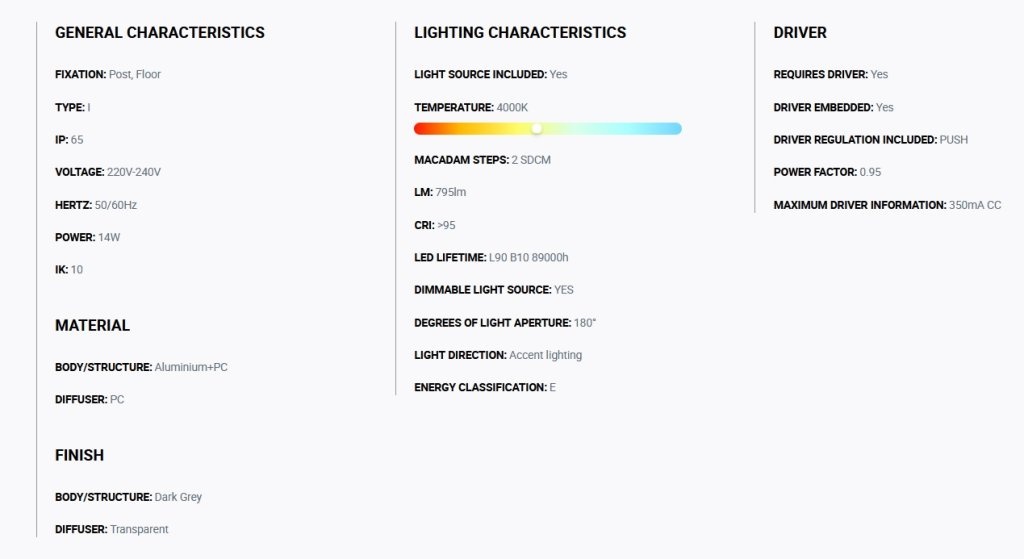Click the Diffuser Transparent finish entry

pyautogui.click(x=112, y=529)
